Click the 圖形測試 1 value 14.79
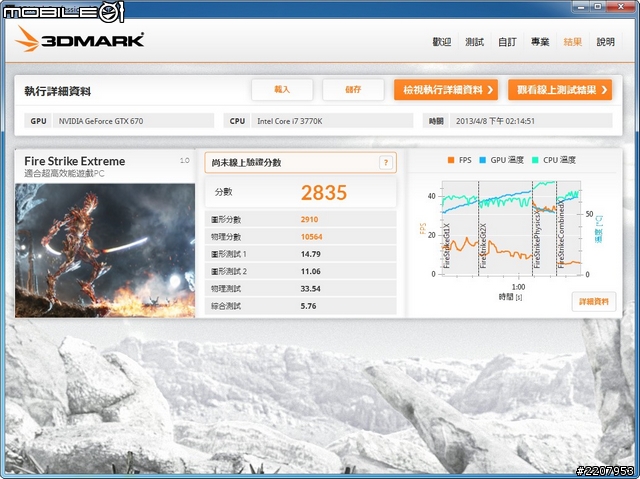 310,254
